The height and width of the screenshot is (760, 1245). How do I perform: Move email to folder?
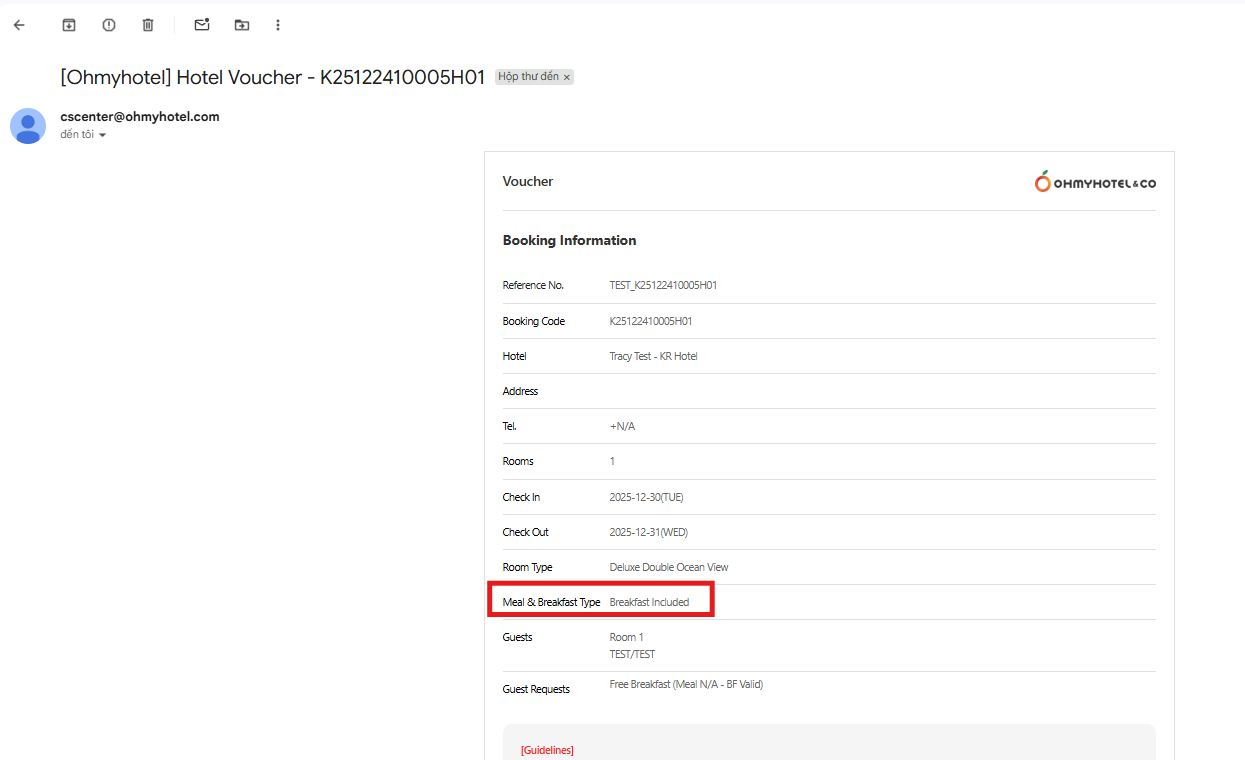(x=242, y=25)
